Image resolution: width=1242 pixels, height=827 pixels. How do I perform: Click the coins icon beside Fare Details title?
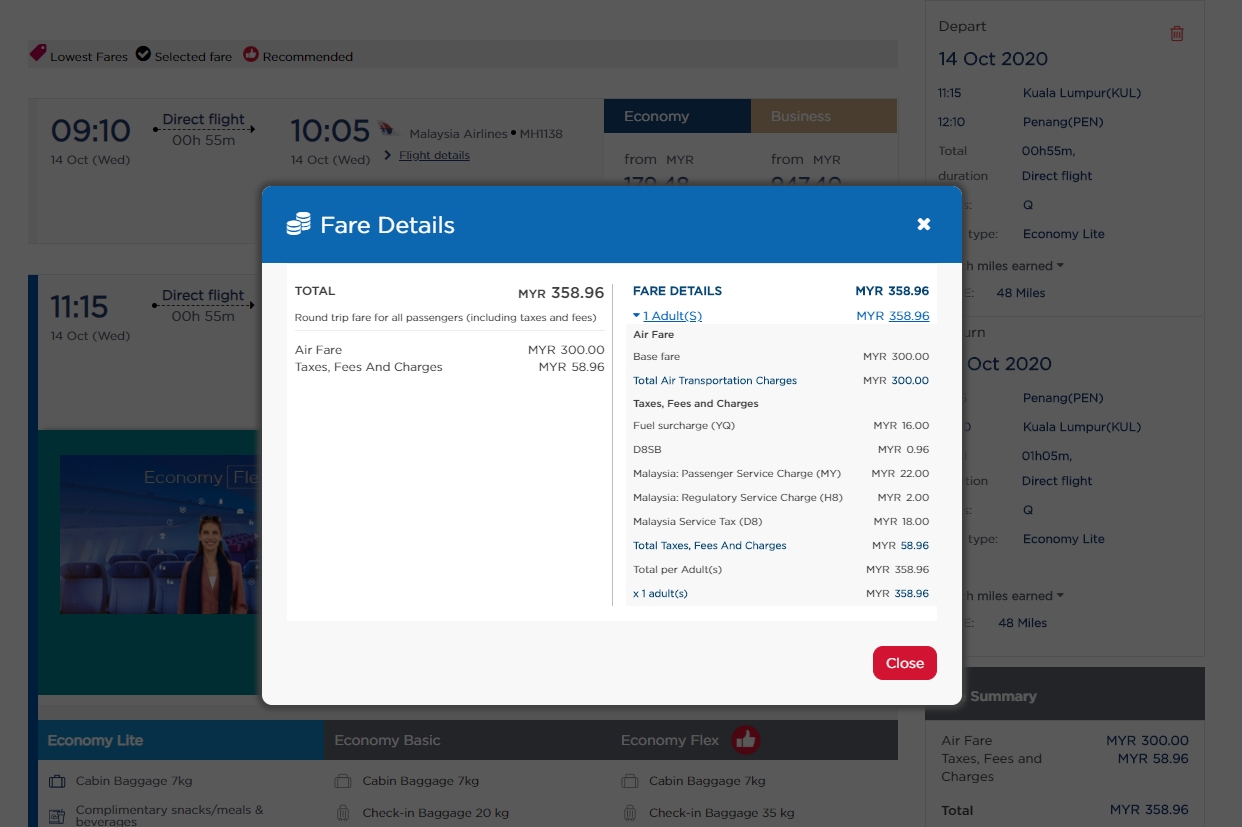pos(298,225)
